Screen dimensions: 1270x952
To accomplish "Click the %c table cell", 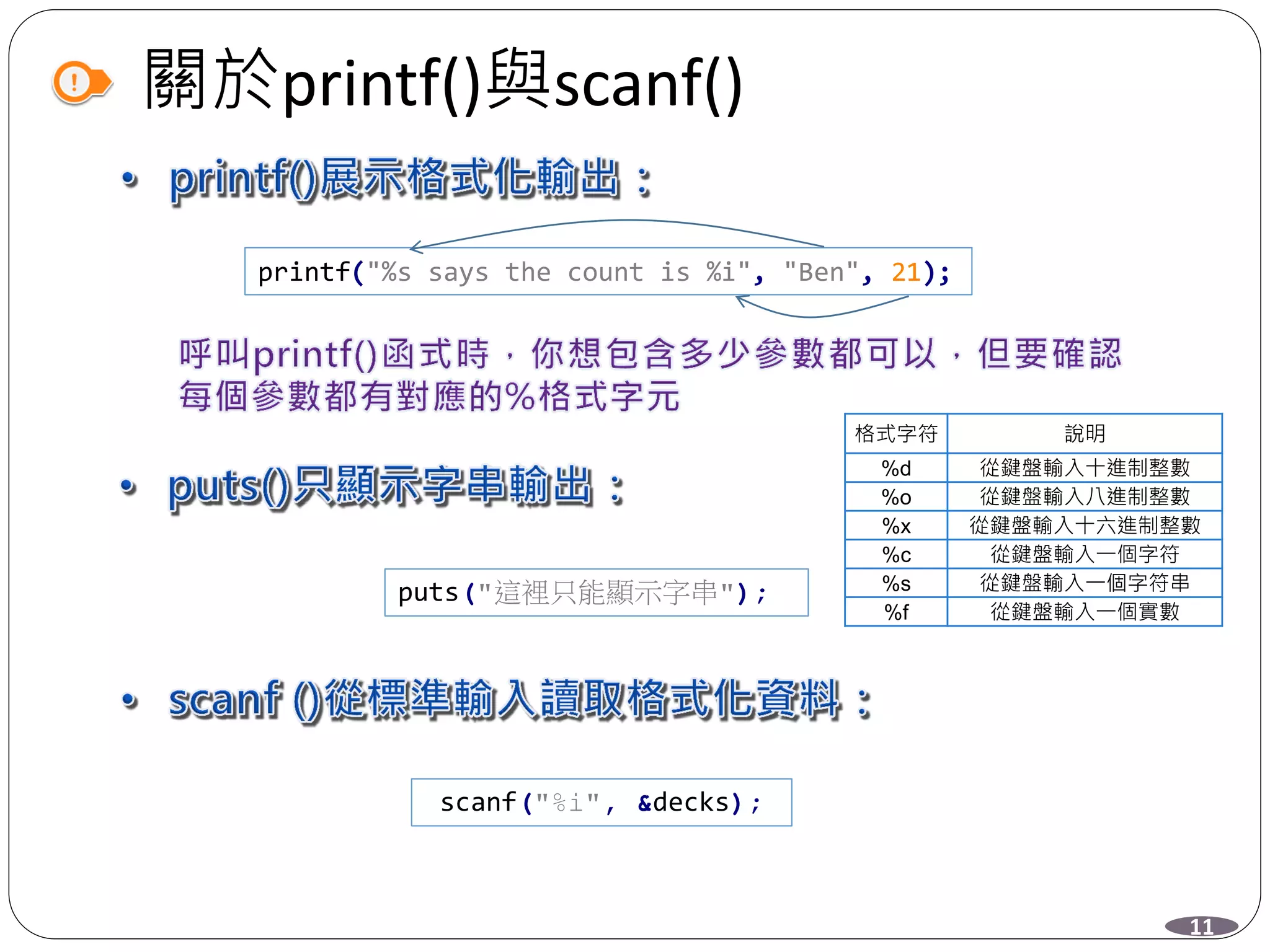I will 896,554.
